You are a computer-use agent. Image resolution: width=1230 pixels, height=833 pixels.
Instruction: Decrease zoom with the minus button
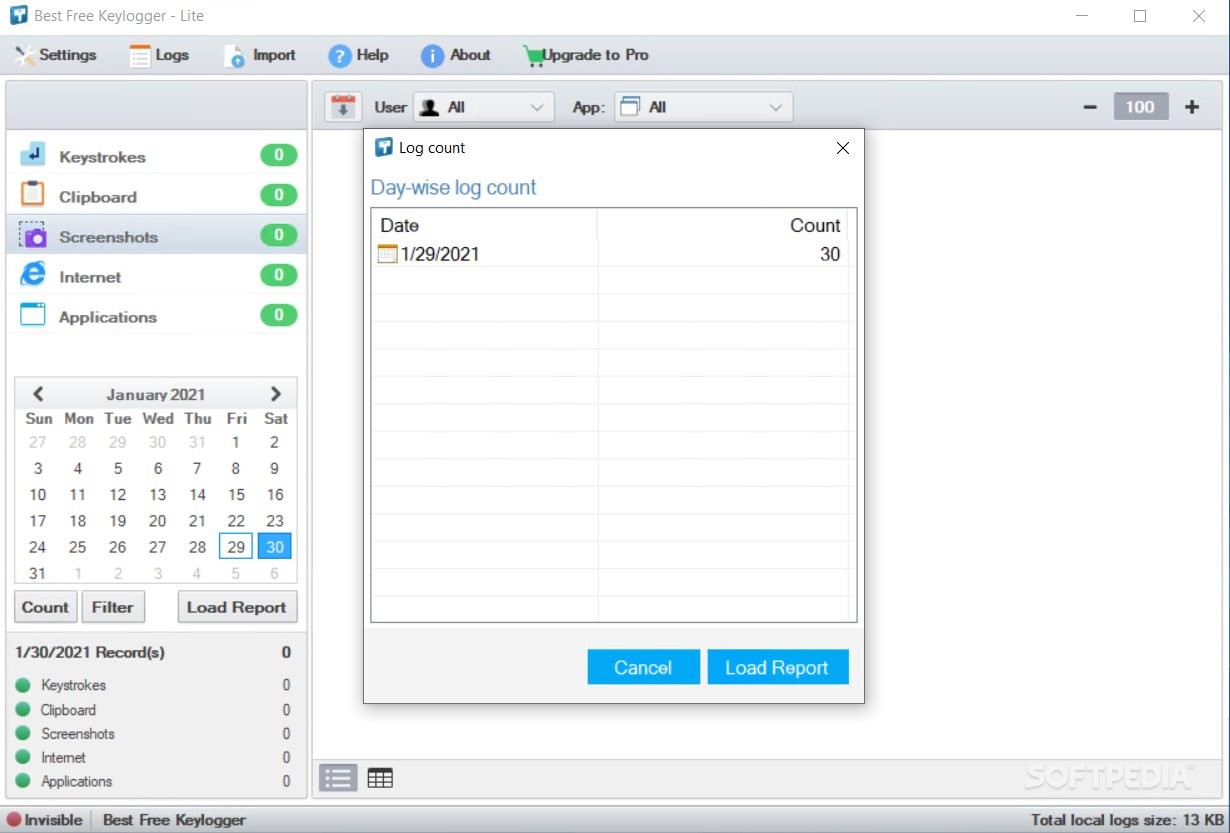[x=1091, y=107]
